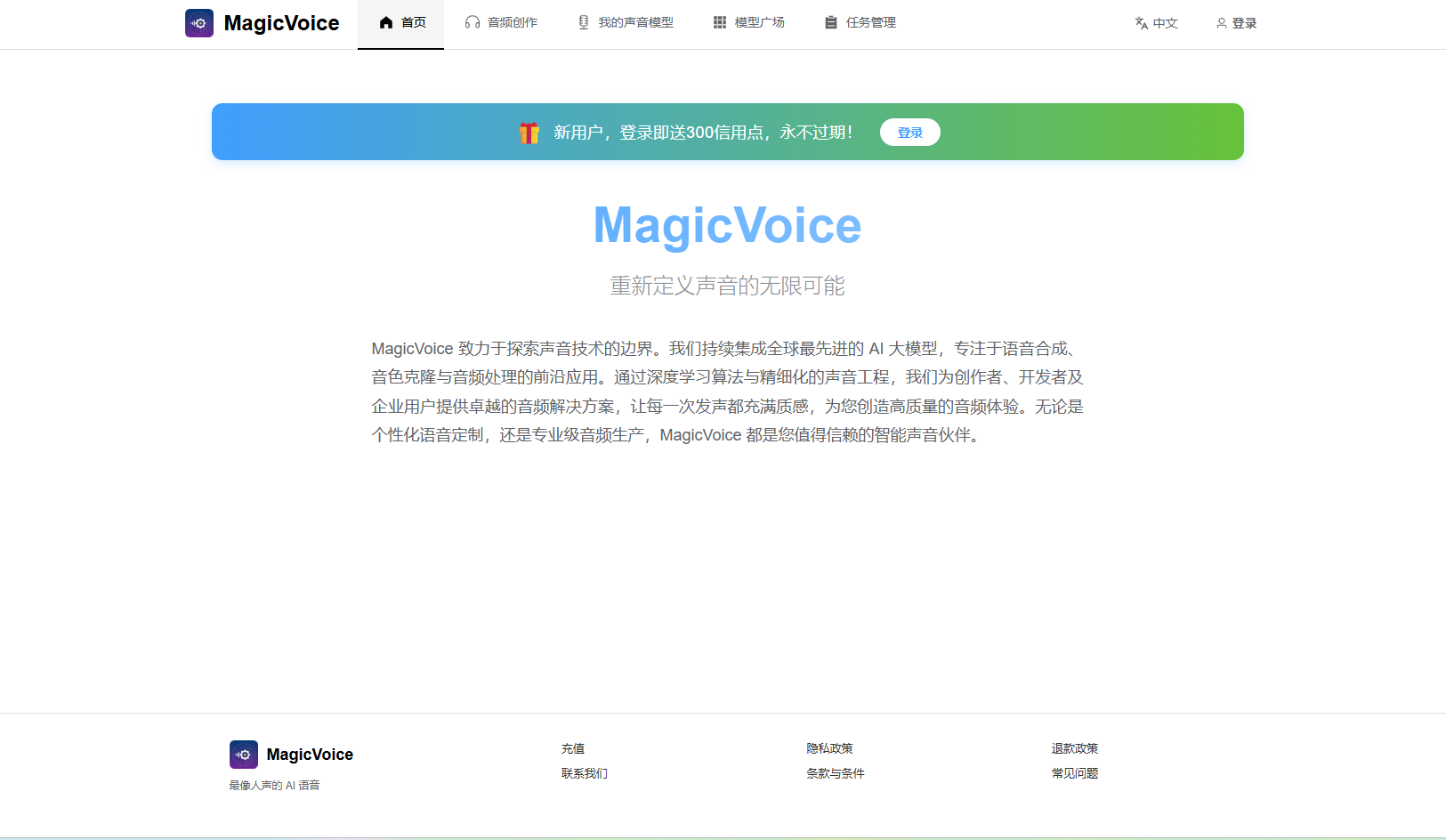
Task: Click the grid icon beside 模型广场
Action: tap(719, 21)
